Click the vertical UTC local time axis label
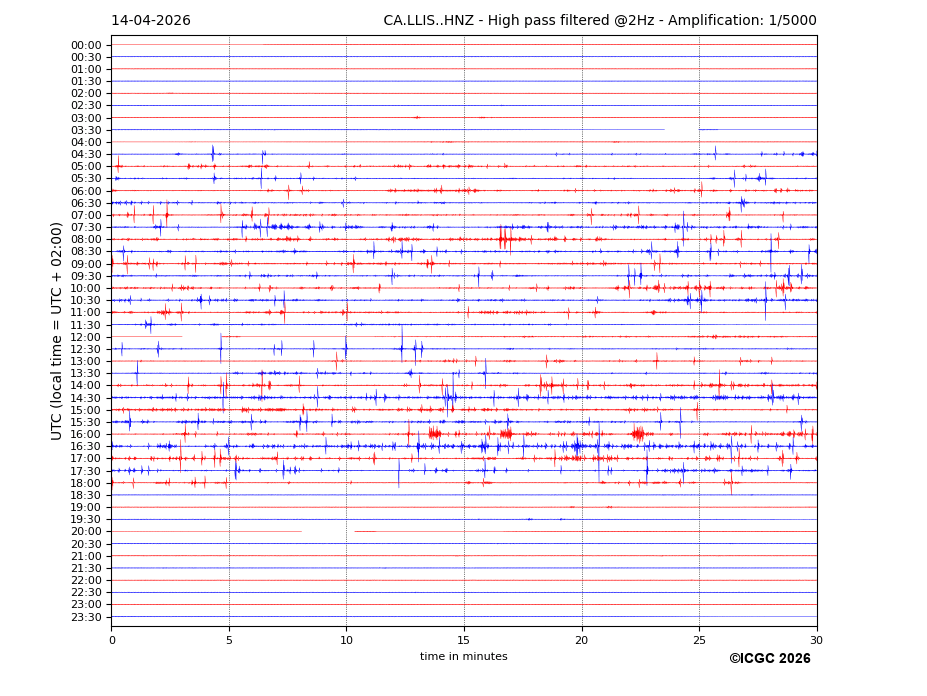 [x=57, y=330]
